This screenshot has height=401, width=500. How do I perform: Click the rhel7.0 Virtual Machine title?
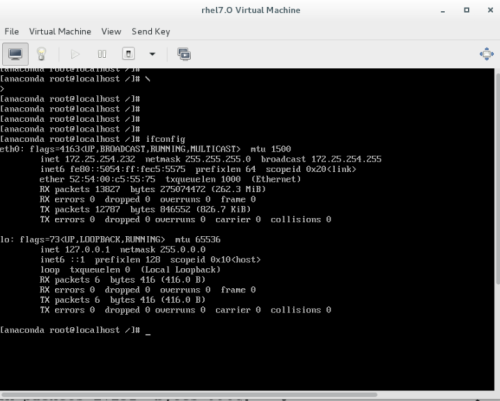[x=251, y=10]
